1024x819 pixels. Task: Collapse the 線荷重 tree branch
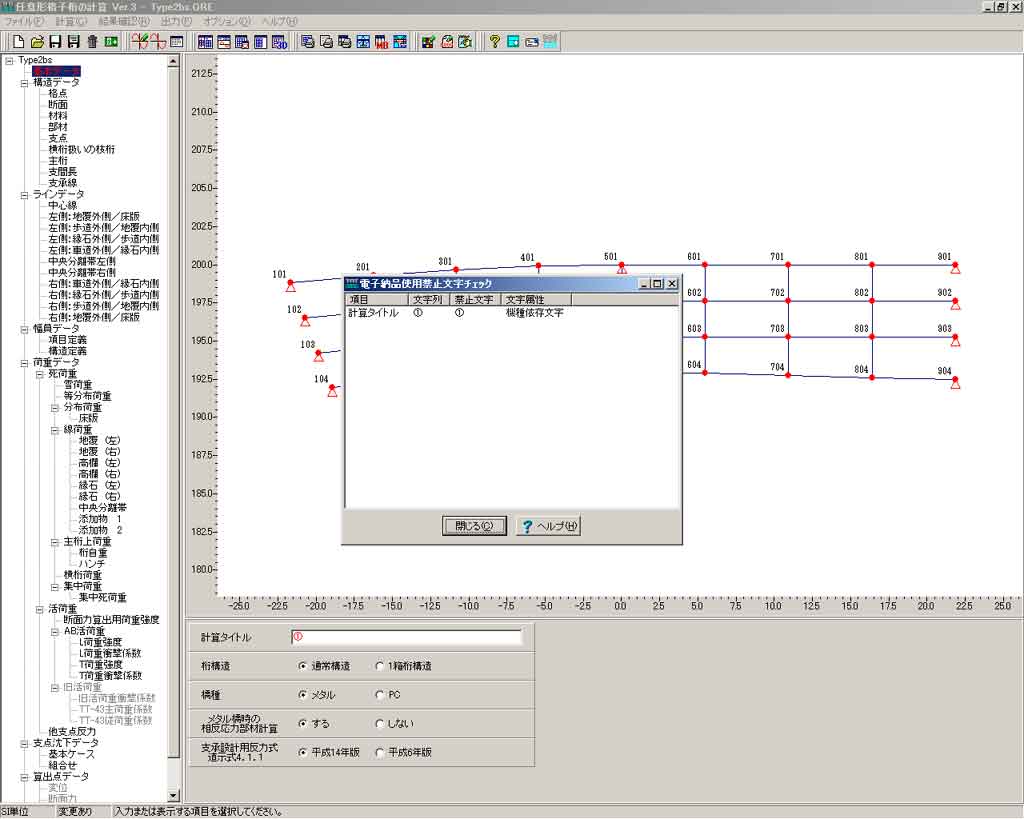pyautogui.click(x=55, y=430)
